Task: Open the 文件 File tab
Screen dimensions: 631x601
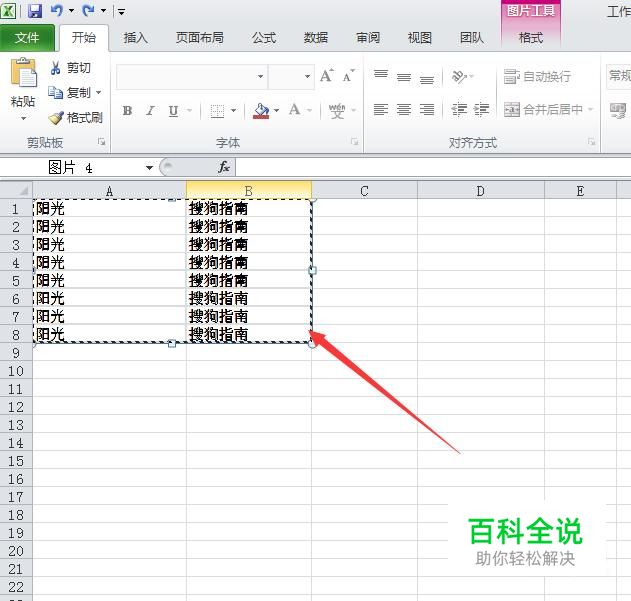Action: click(x=27, y=38)
